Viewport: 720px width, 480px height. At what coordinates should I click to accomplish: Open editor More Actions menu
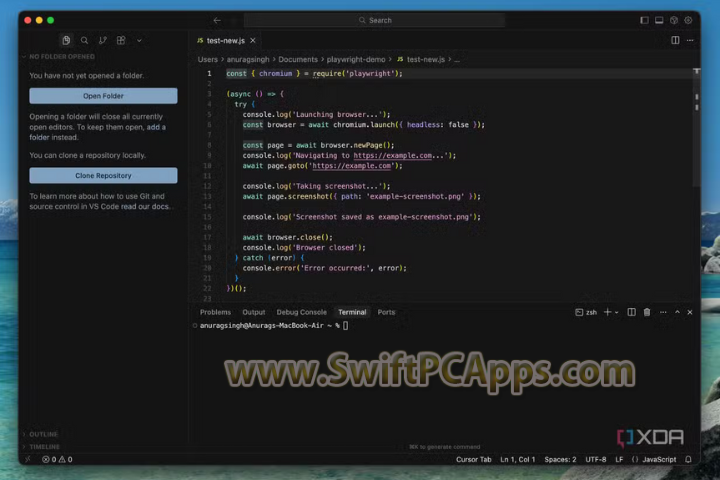[690, 40]
